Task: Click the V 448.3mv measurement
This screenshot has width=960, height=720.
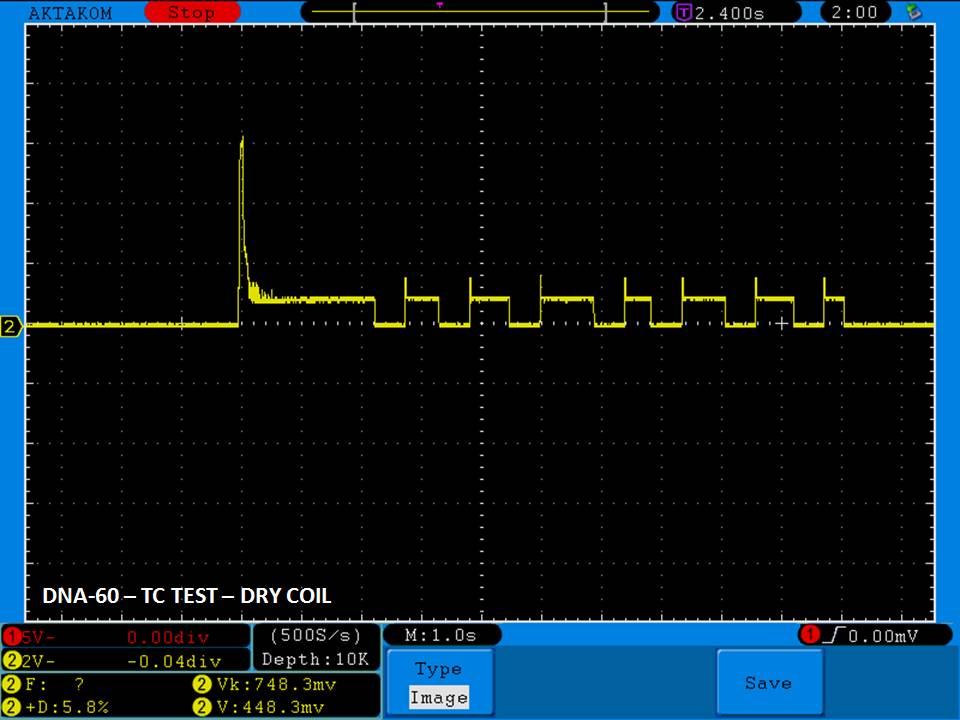Action: [265, 707]
